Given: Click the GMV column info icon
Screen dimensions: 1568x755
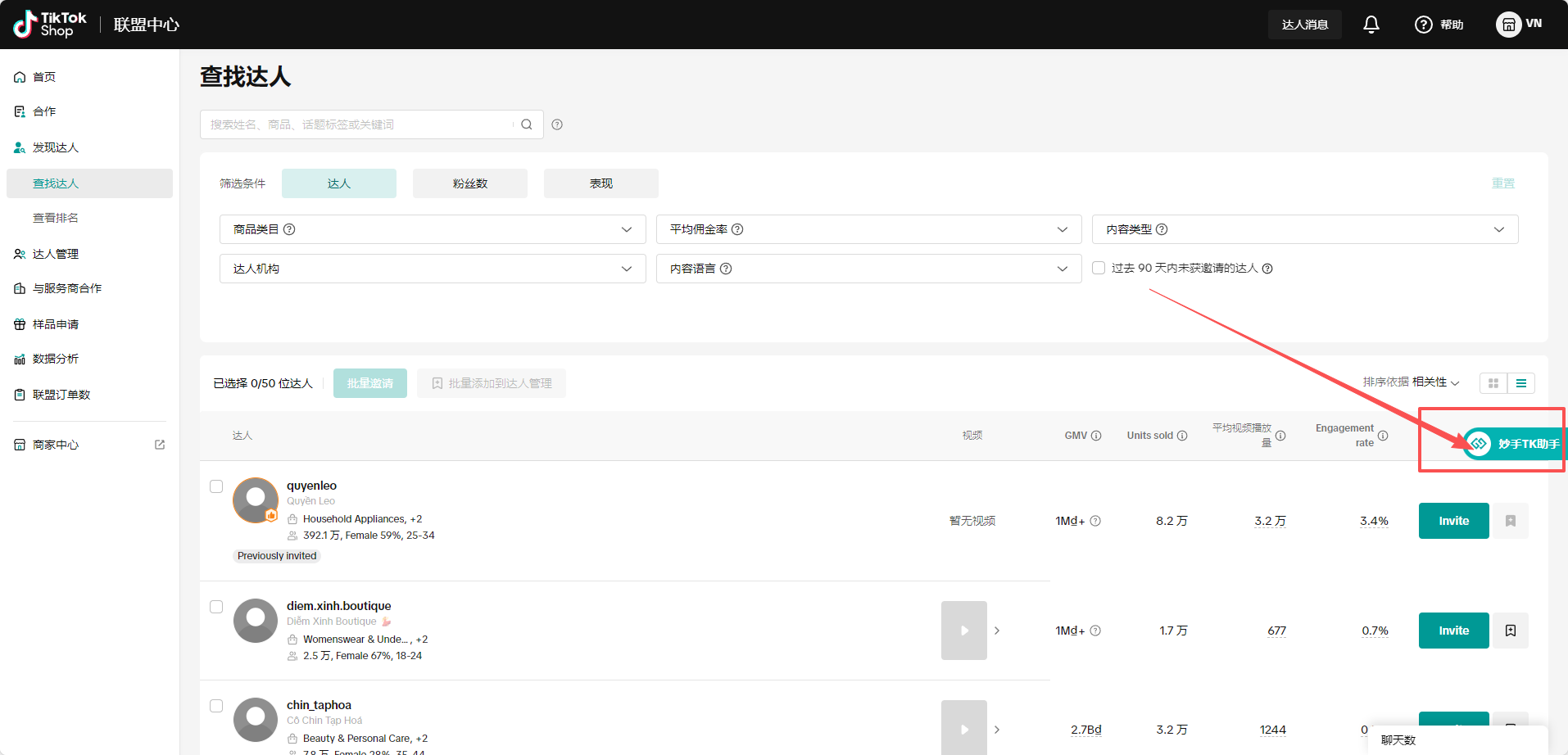Looking at the screenshot, I should 1096,436.
